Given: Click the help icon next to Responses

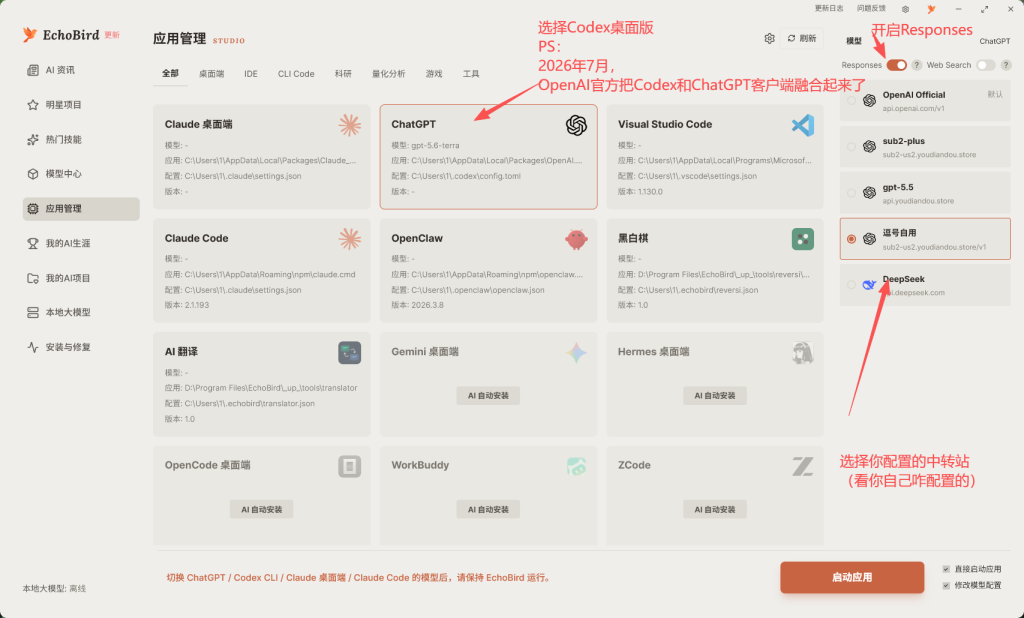Looking at the screenshot, I should click(917, 65).
